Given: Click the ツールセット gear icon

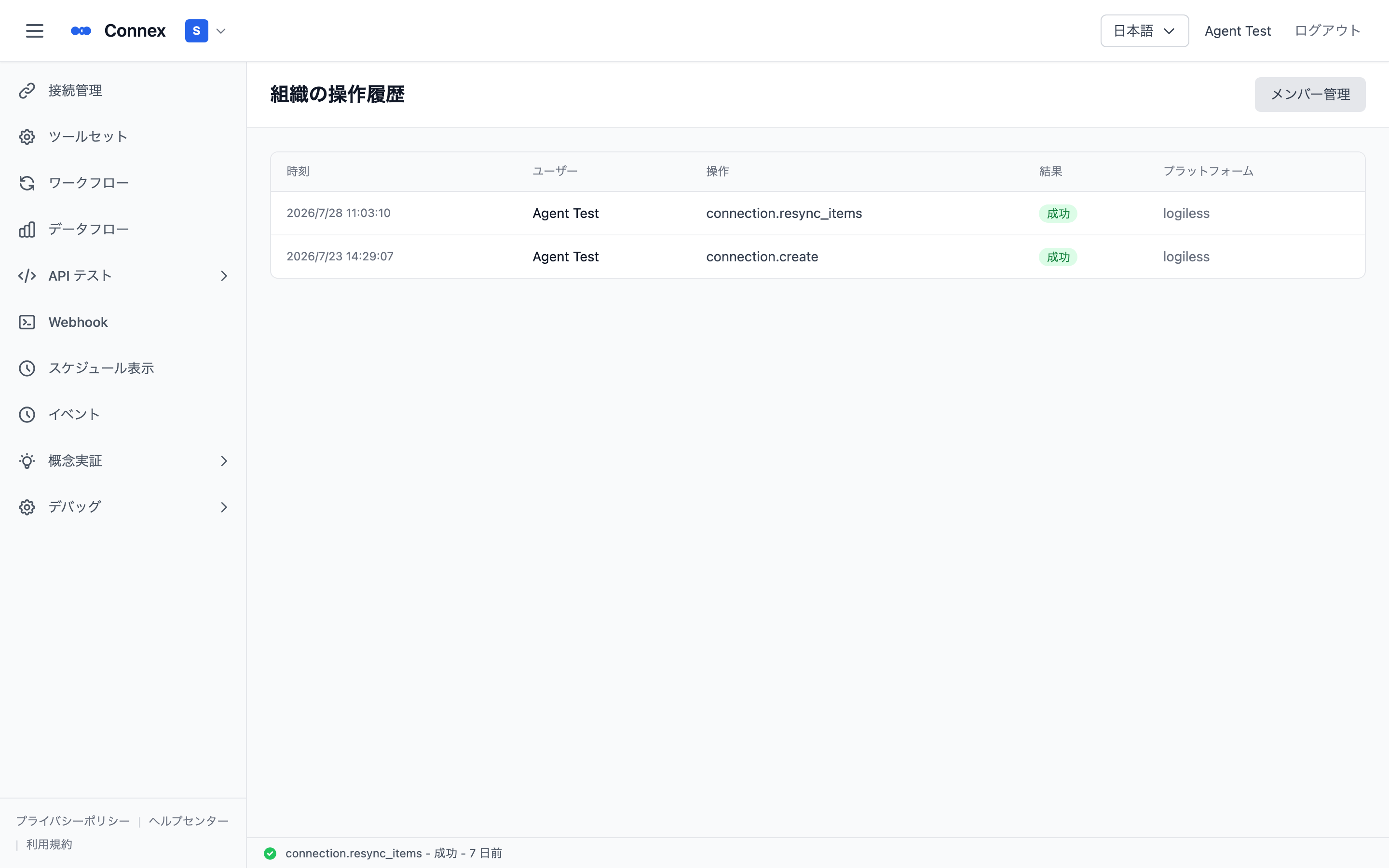Looking at the screenshot, I should (x=27, y=137).
